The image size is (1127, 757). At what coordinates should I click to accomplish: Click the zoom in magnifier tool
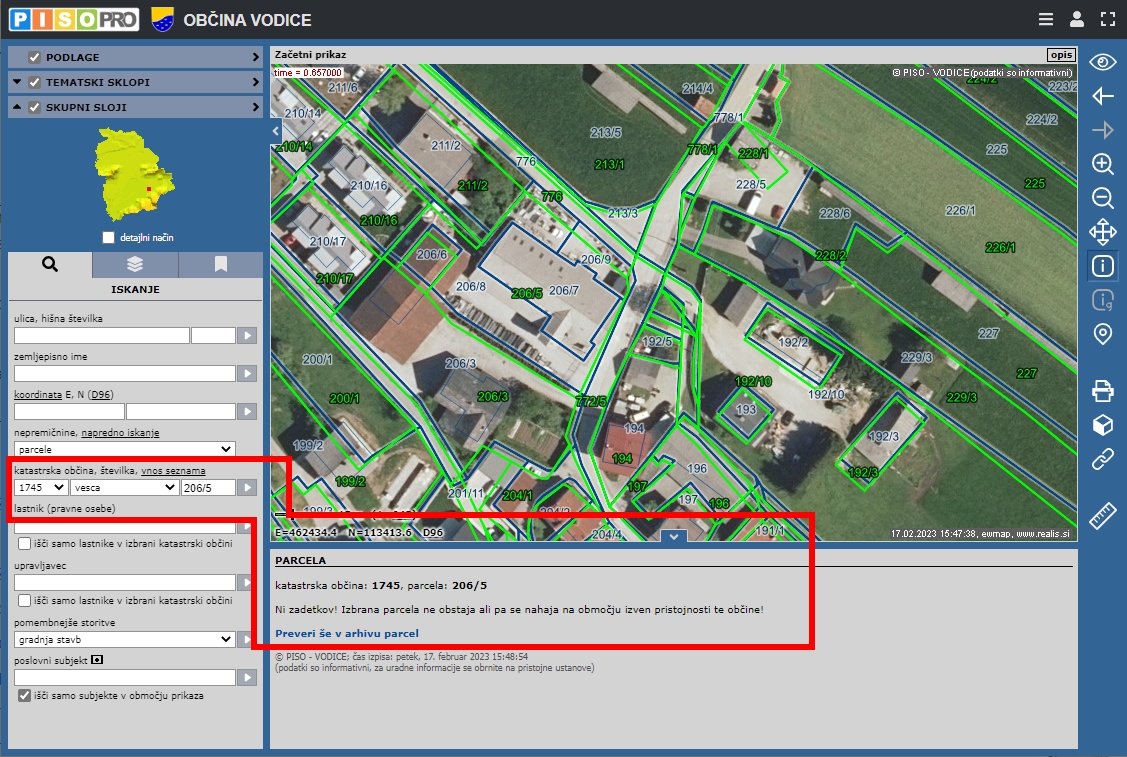click(1102, 164)
